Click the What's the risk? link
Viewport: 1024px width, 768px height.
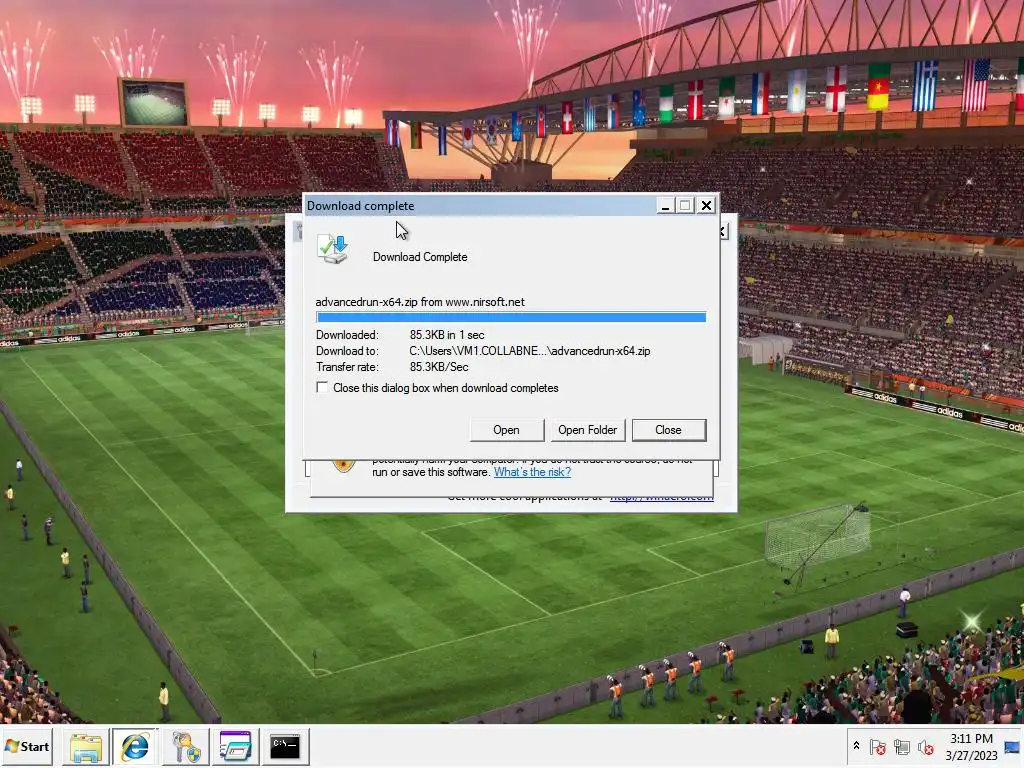[532, 472]
